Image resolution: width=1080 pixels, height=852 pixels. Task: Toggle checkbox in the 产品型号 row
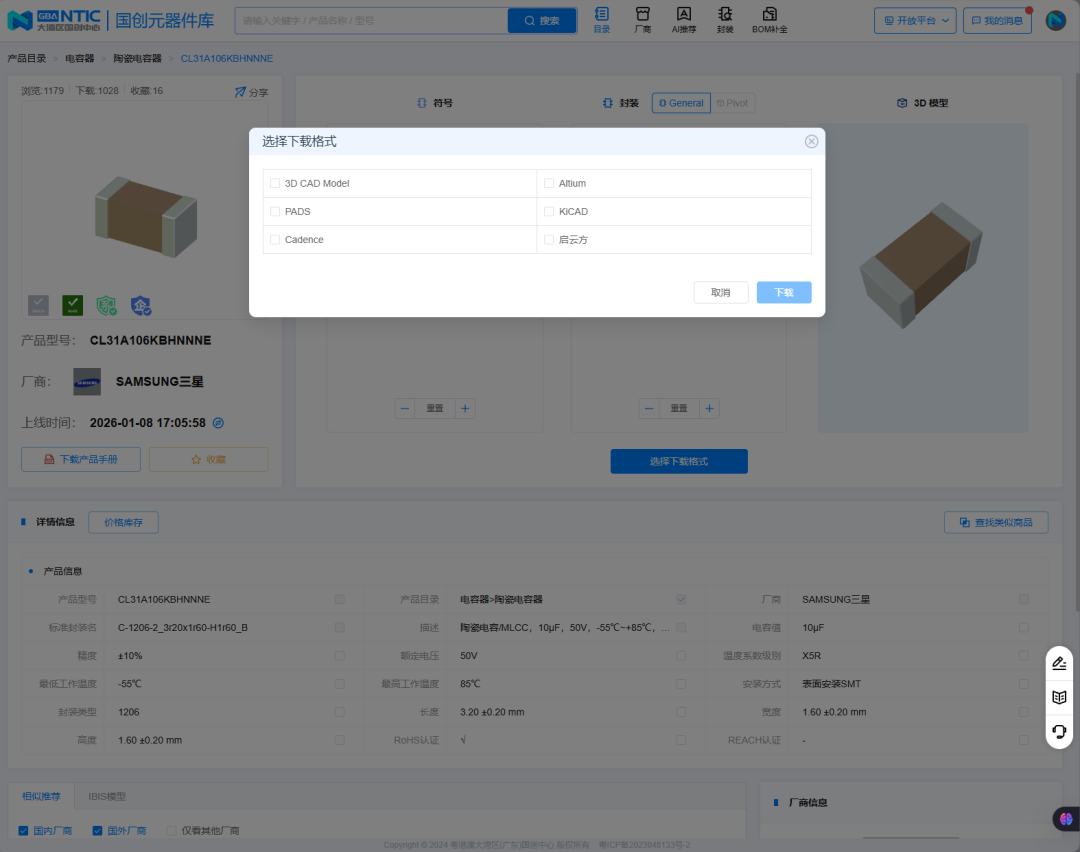point(340,599)
